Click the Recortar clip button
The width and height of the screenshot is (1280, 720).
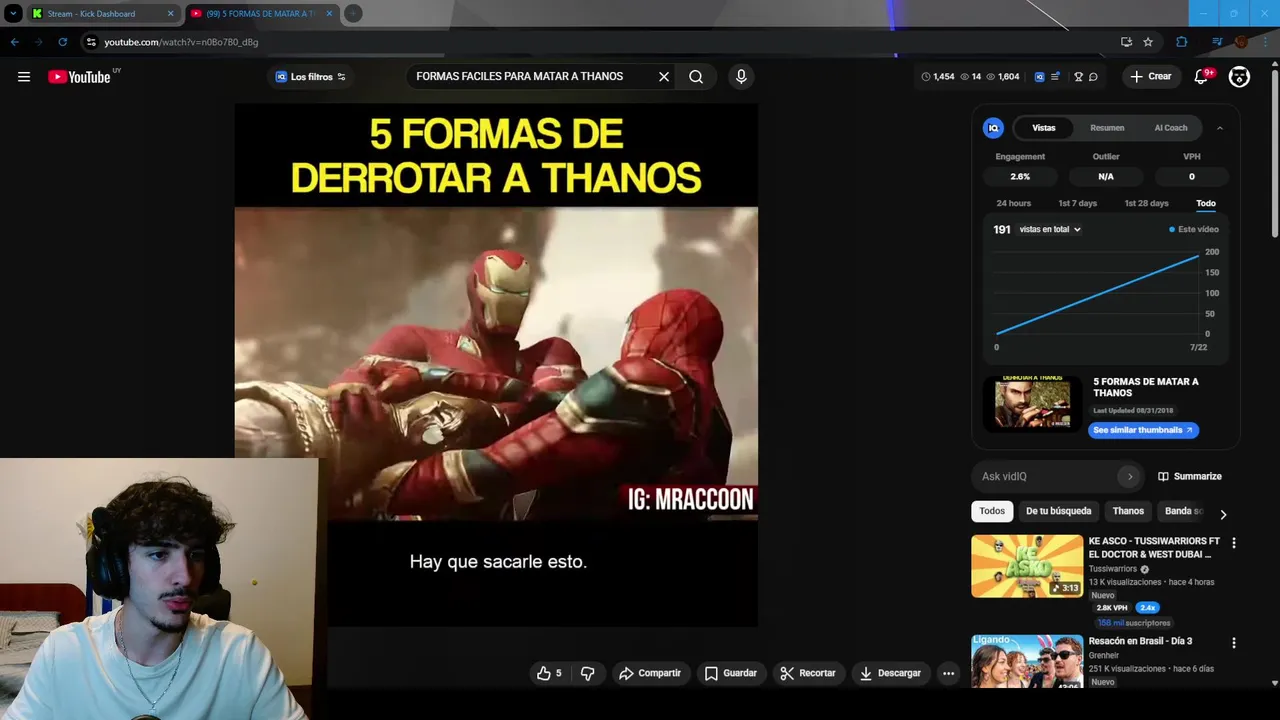808,674
